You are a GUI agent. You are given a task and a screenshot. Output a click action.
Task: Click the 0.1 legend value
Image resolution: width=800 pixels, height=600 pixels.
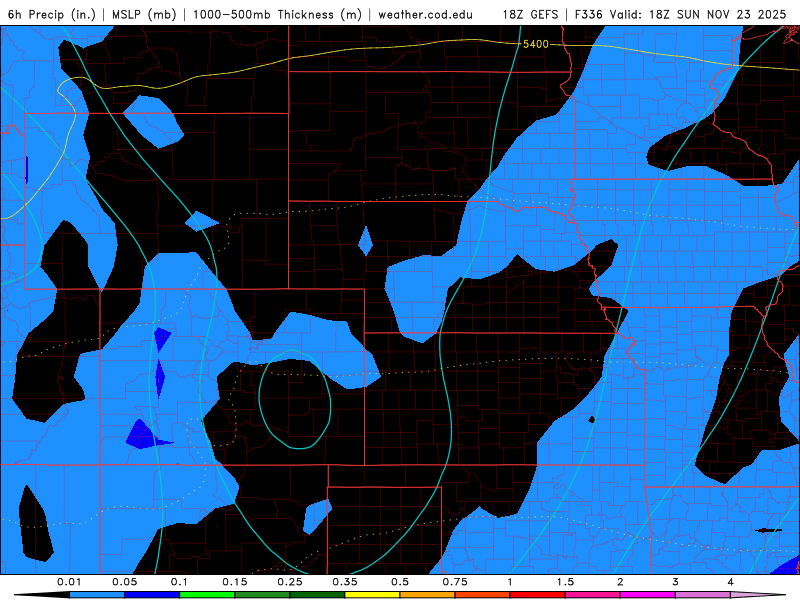pos(179,582)
